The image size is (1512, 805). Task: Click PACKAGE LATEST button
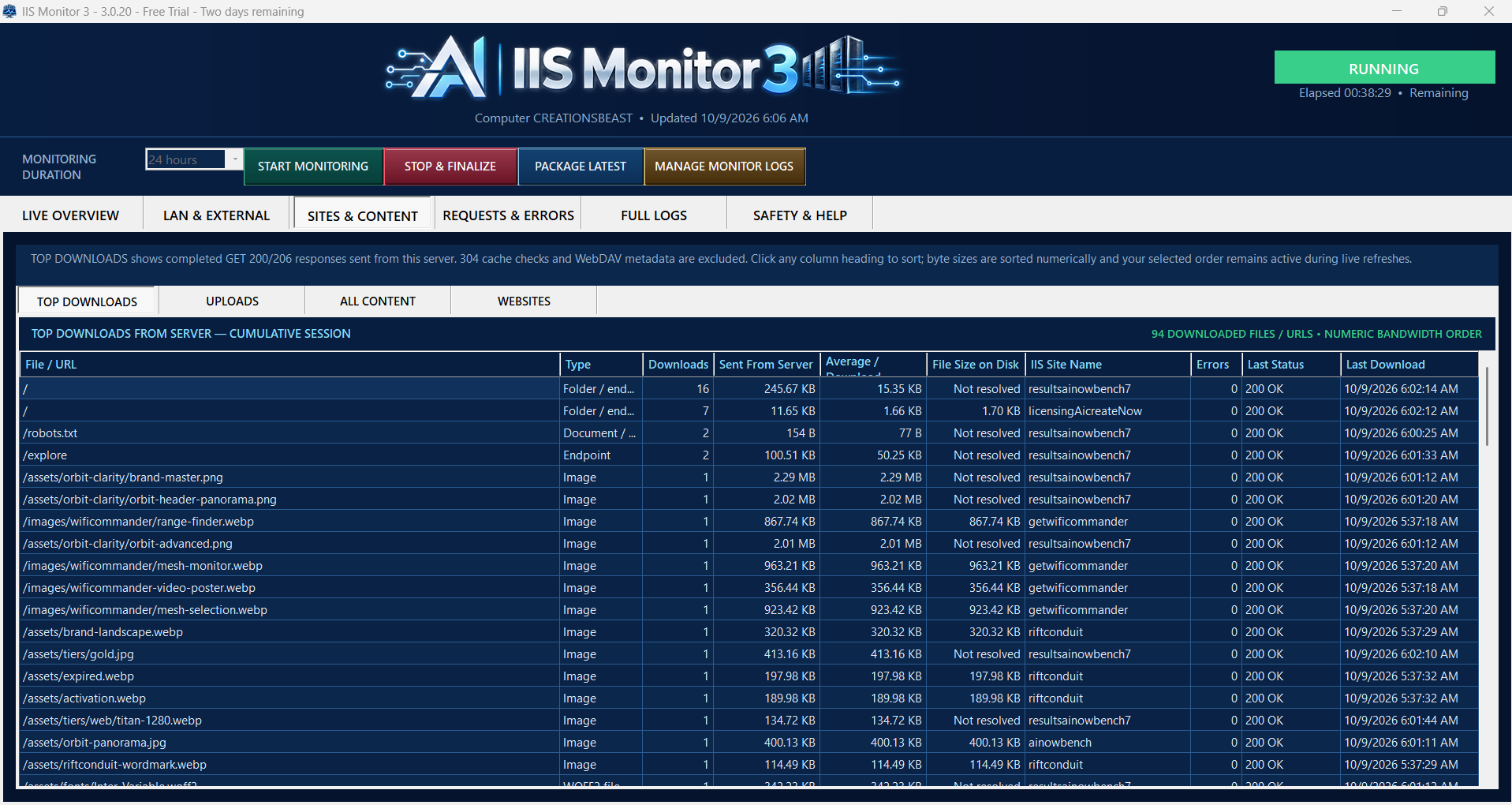[581, 167]
